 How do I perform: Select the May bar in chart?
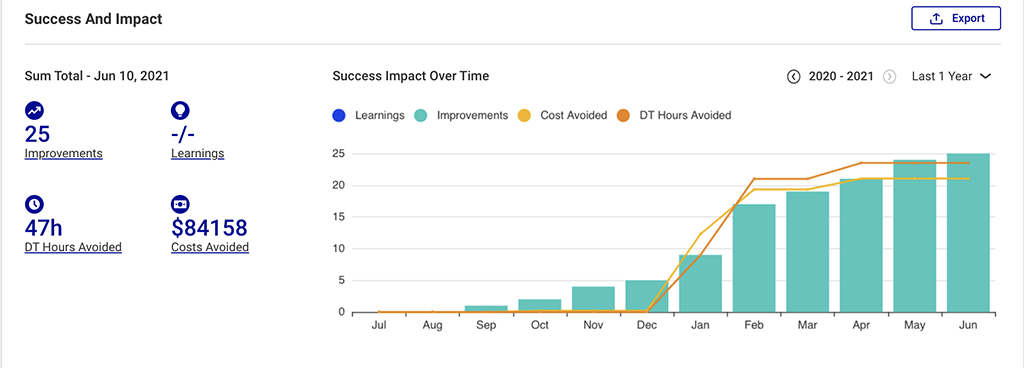(914, 236)
